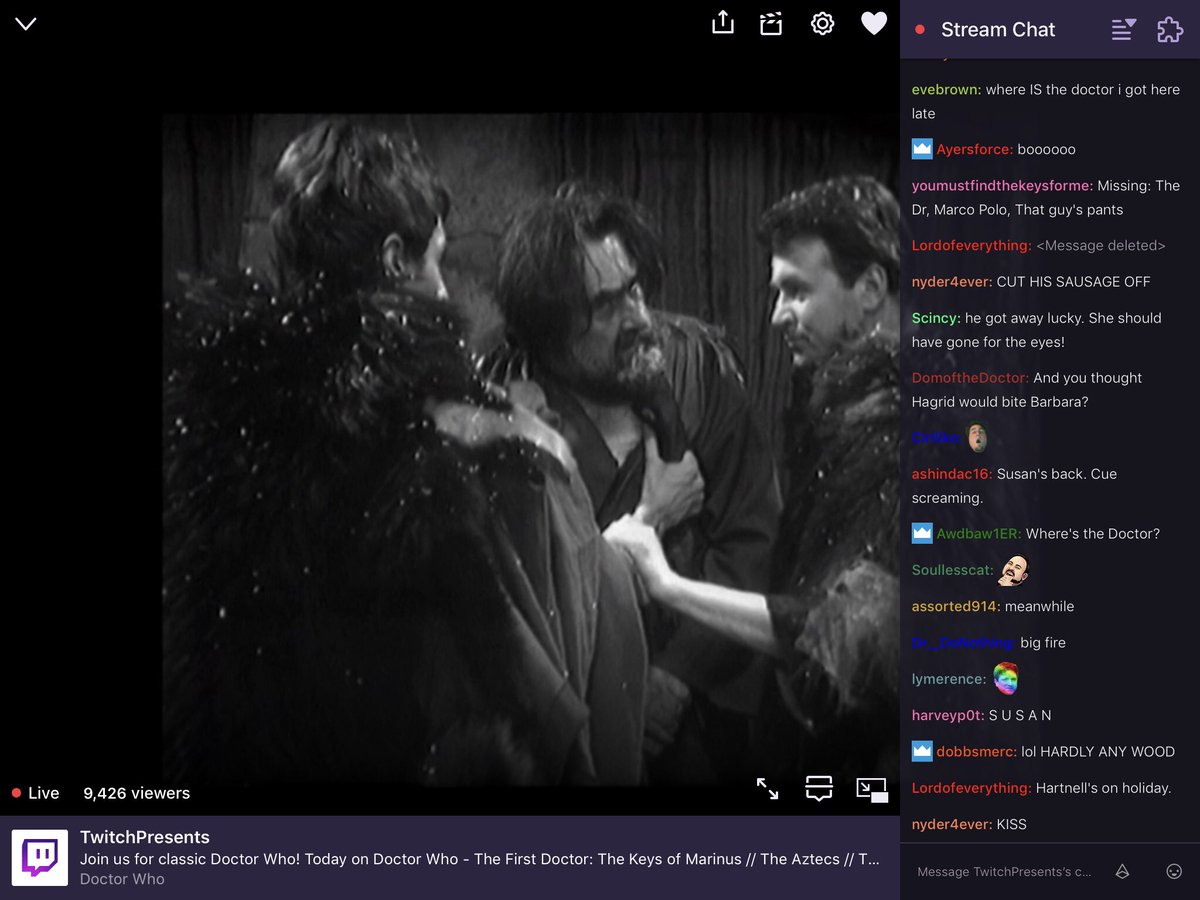Screen dimensions: 1200x900
Task: Tap the username Scincy in chat
Action: [936, 318]
